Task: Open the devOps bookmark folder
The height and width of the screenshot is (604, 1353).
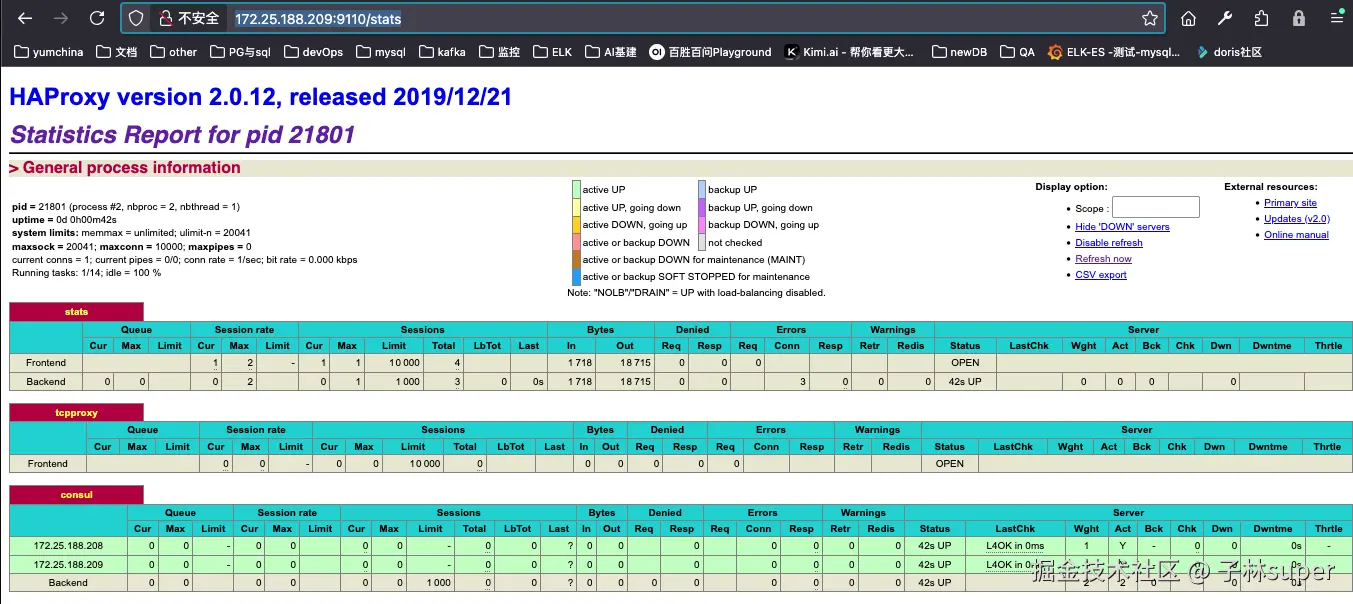Action: [x=313, y=52]
